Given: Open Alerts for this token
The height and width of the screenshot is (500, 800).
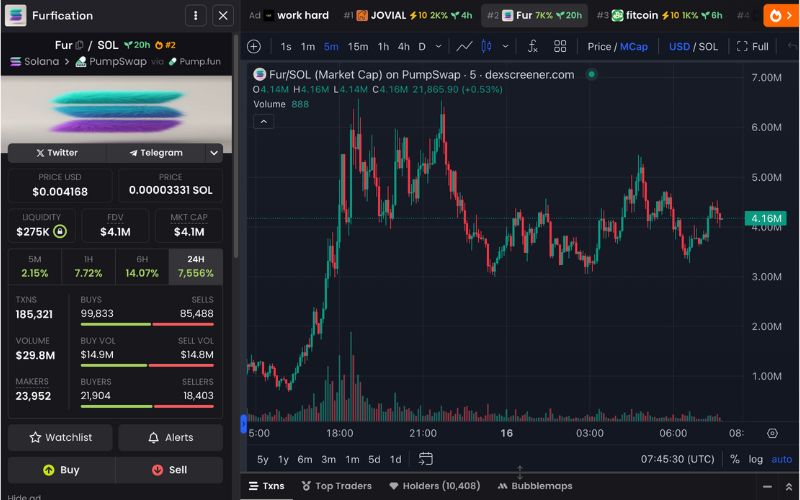Looking at the screenshot, I should (x=170, y=437).
